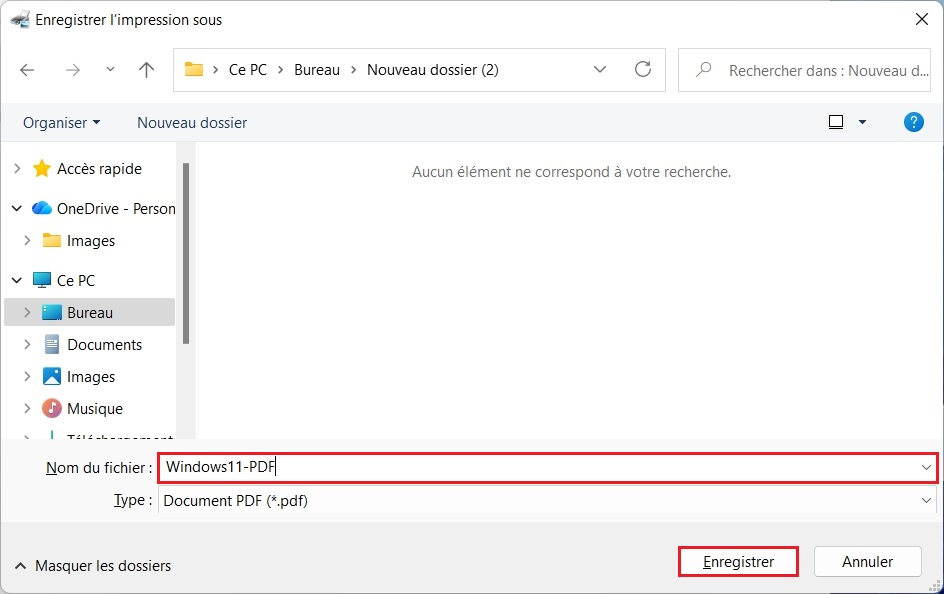Click Bureau in the breadcrumb path
Screen dimensions: 944x594
[317, 70]
